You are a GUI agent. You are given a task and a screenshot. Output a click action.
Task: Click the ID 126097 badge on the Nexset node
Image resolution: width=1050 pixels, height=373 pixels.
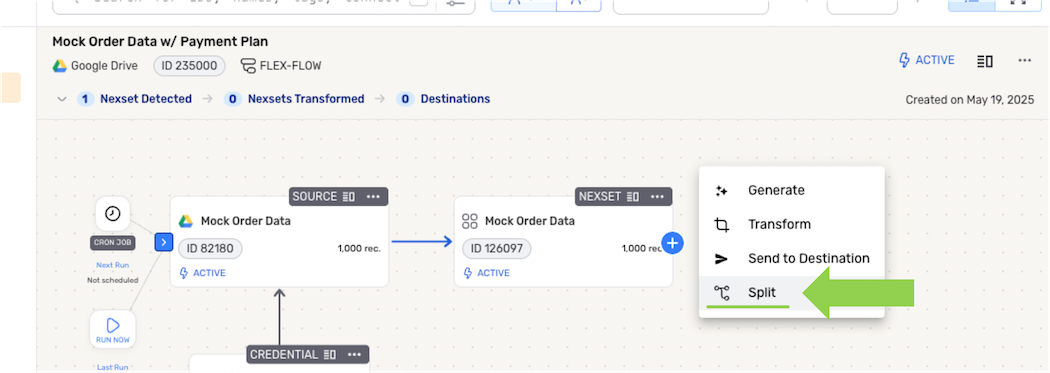[497, 248]
